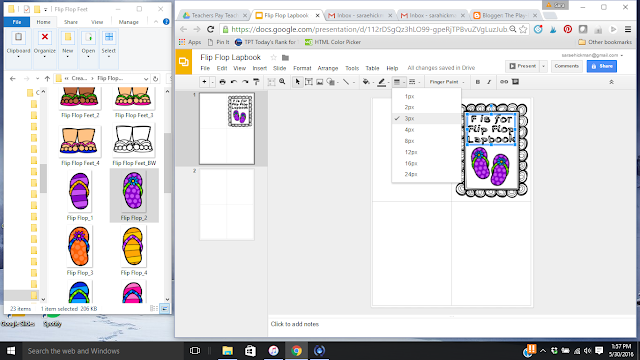Screen dimensions: 640x360
Task: Click the Insert image toolbar icon
Action: pos(320,82)
